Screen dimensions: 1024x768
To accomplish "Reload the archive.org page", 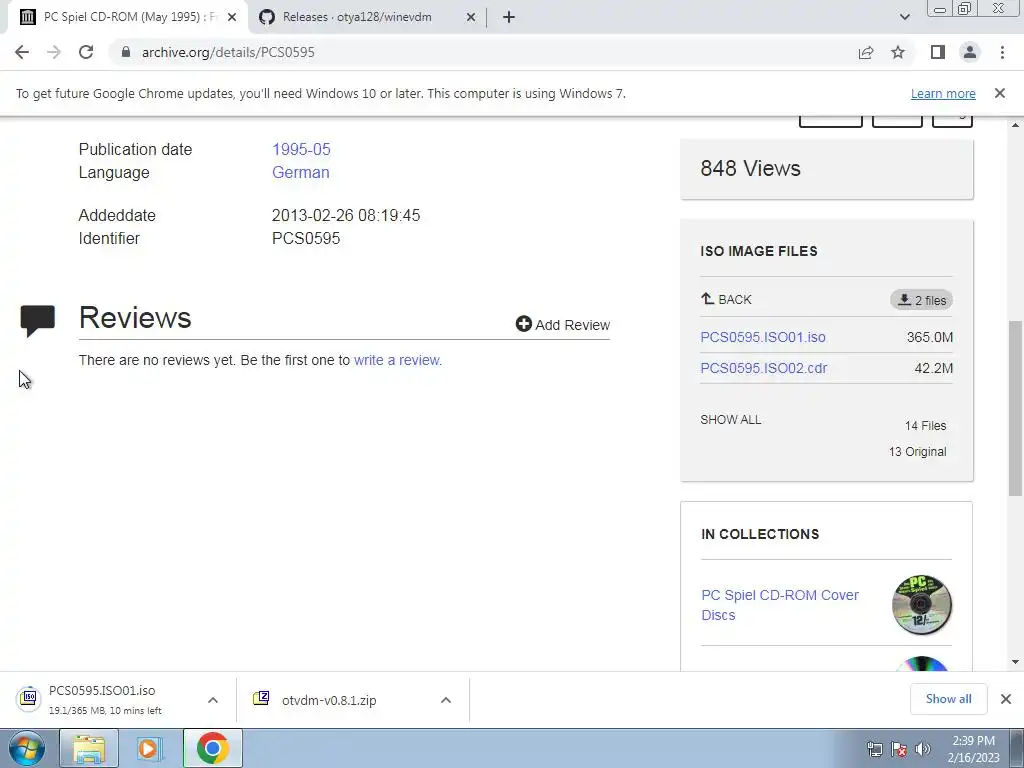I will [x=86, y=52].
